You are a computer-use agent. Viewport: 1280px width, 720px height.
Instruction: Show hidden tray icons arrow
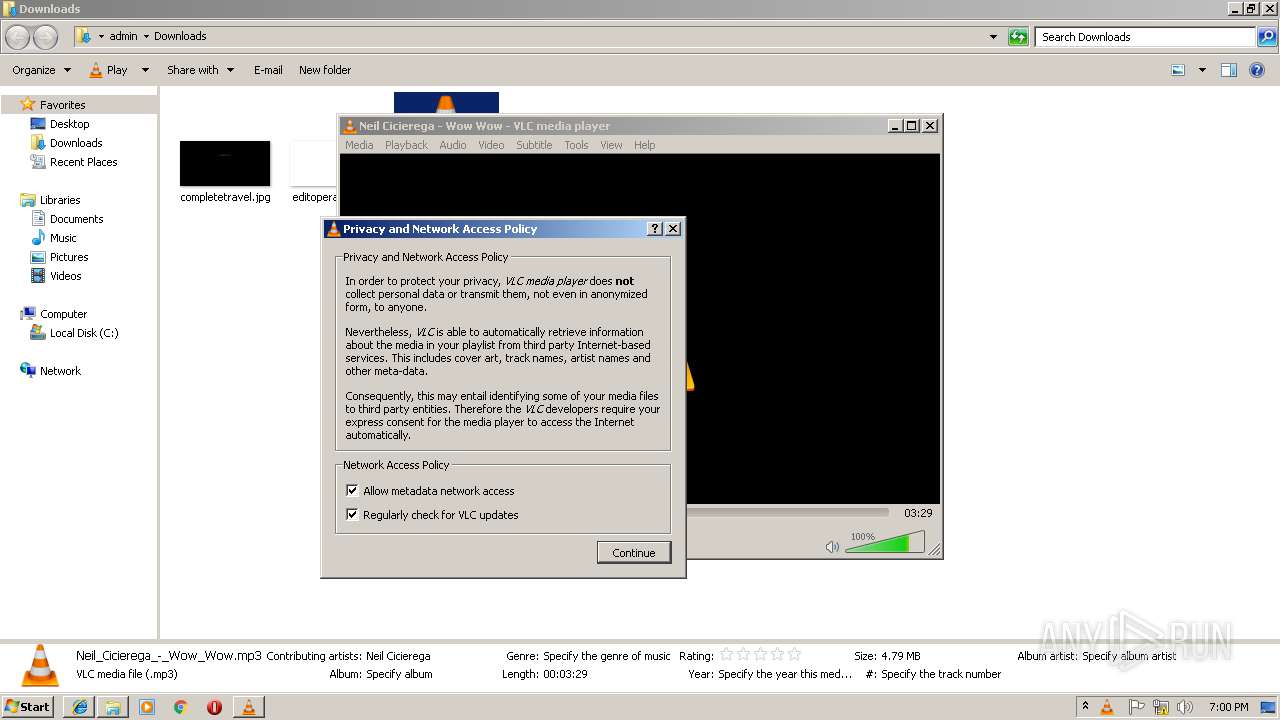point(1085,706)
